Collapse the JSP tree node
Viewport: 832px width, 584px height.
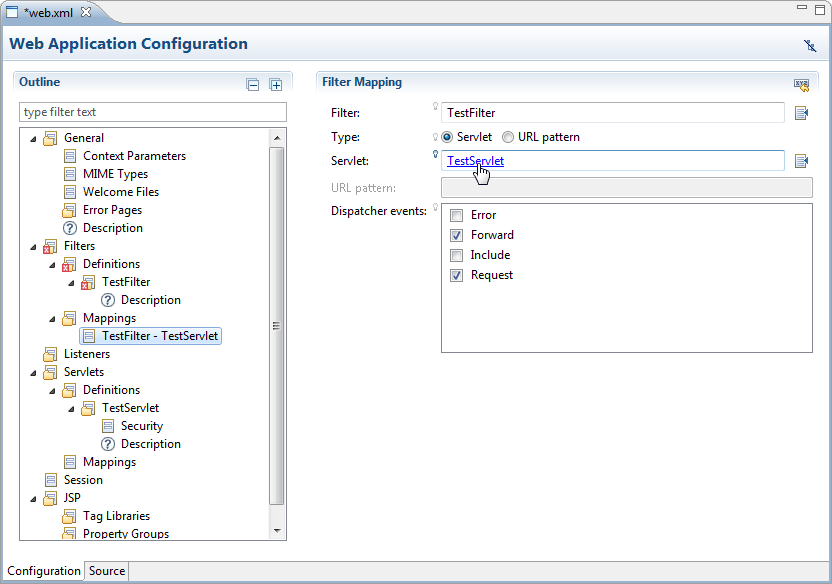coord(33,499)
